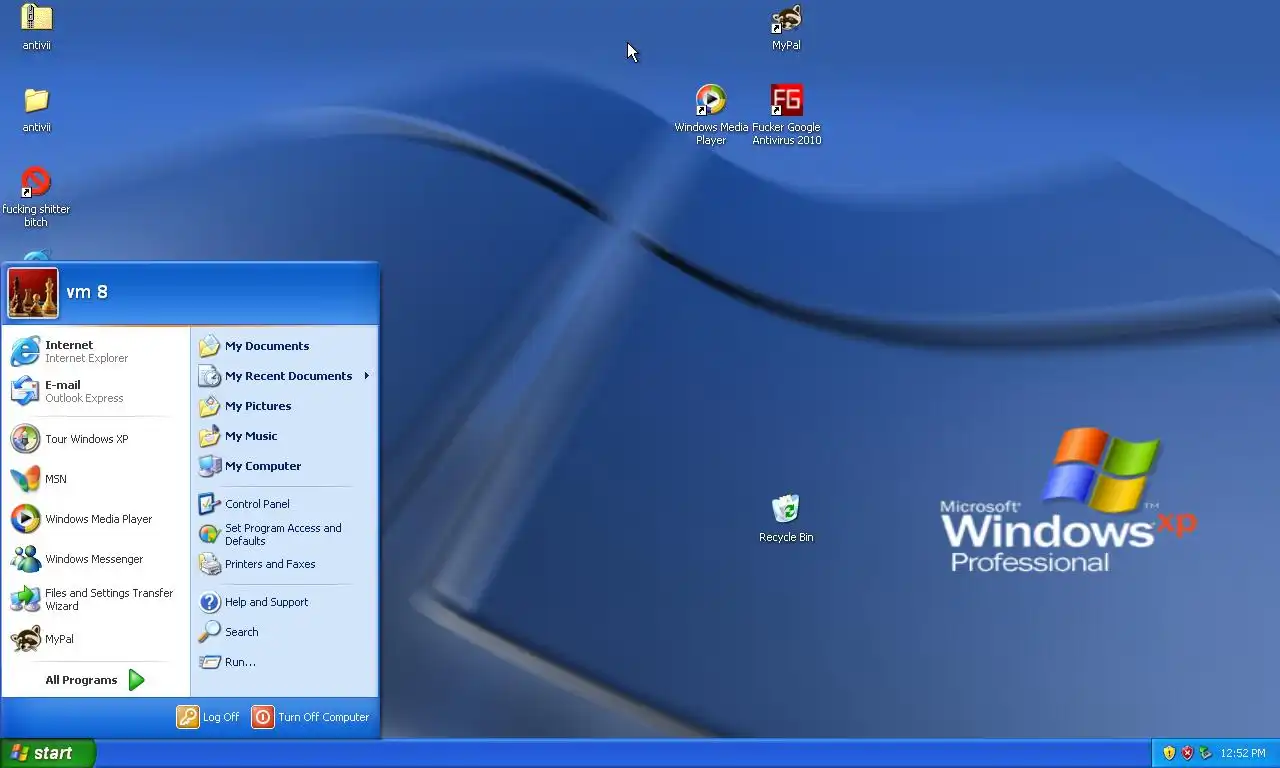The image size is (1280, 768).
Task: Open My Documents folder
Action: pyautogui.click(x=284, y=346)
